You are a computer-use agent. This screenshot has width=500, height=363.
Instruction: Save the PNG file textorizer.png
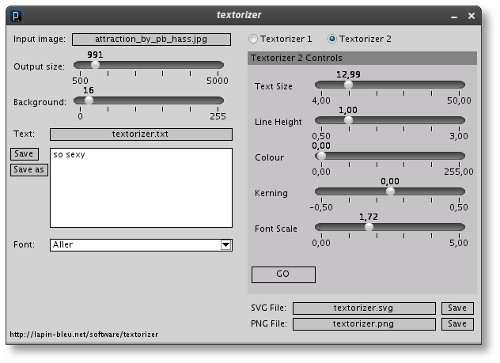tap(457, 324)
